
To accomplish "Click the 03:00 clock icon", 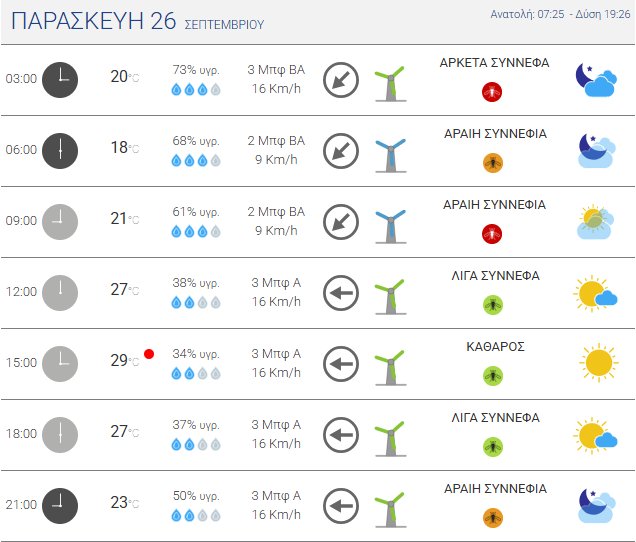I will click(60, 80).
